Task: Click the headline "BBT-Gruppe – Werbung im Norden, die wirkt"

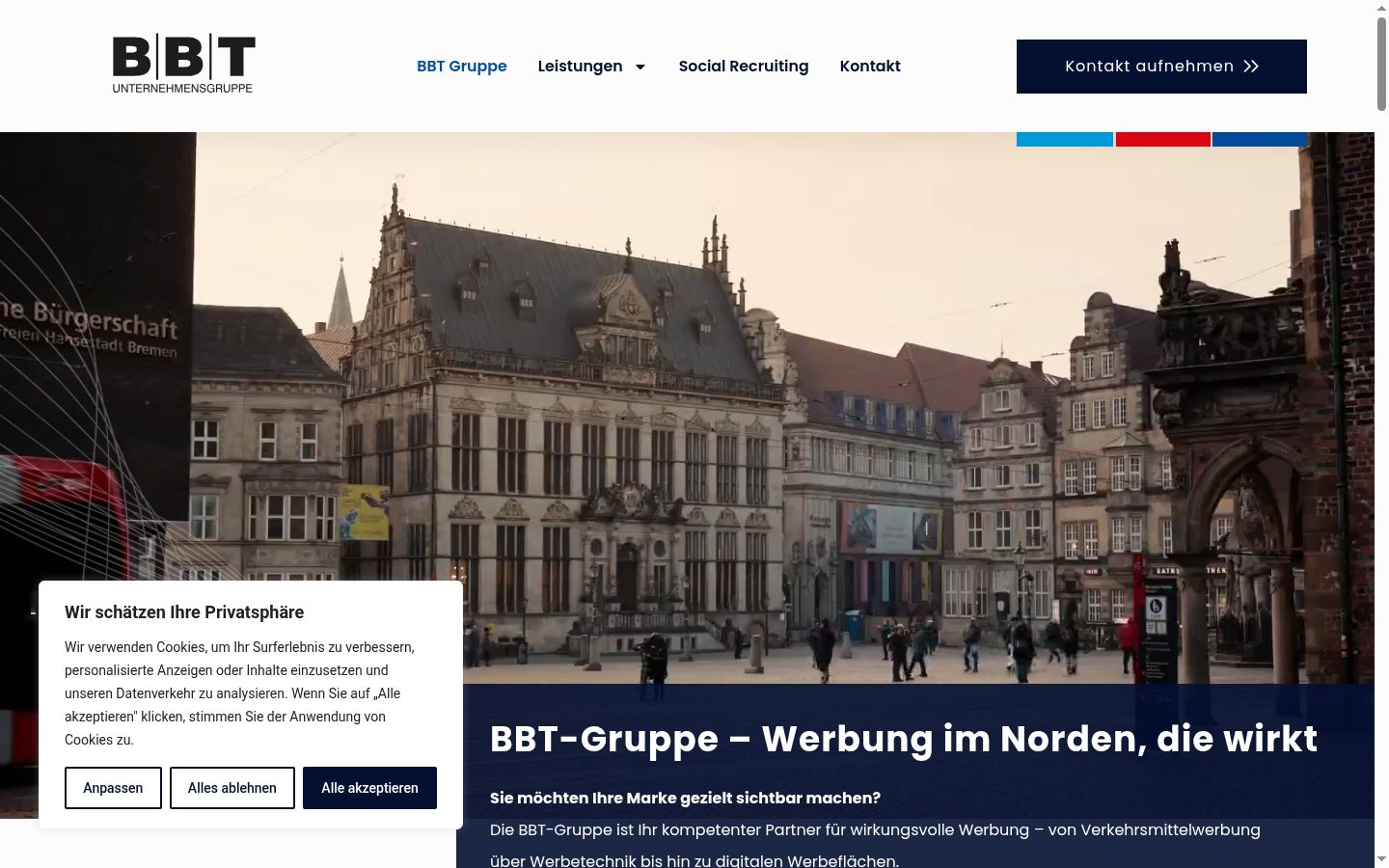Action: [x=904, y=739]
